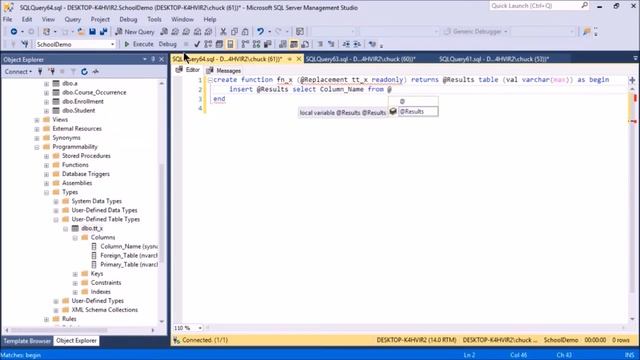Click the Save file toolbar icon
This screenshot has height=360, width=640.
pyautogui.click(x=92, y=31)
